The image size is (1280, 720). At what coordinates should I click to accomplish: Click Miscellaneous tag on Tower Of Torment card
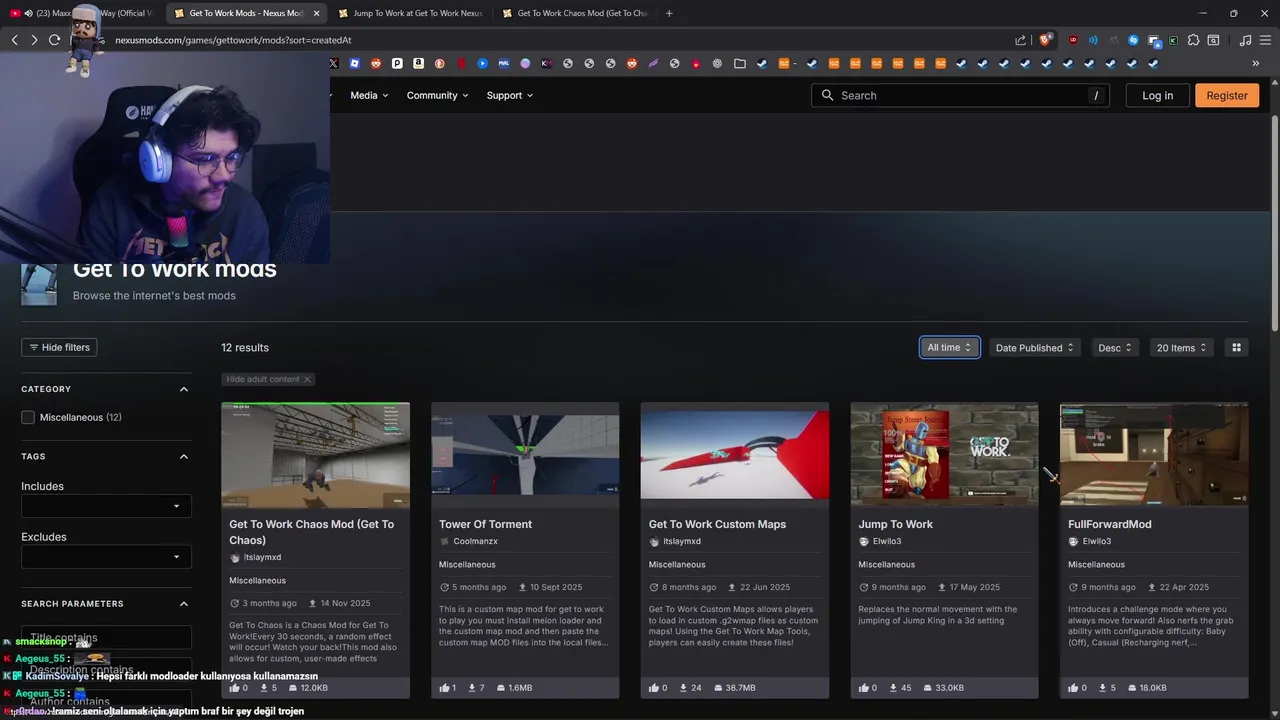pyautogui.click(x=467, y=564)
